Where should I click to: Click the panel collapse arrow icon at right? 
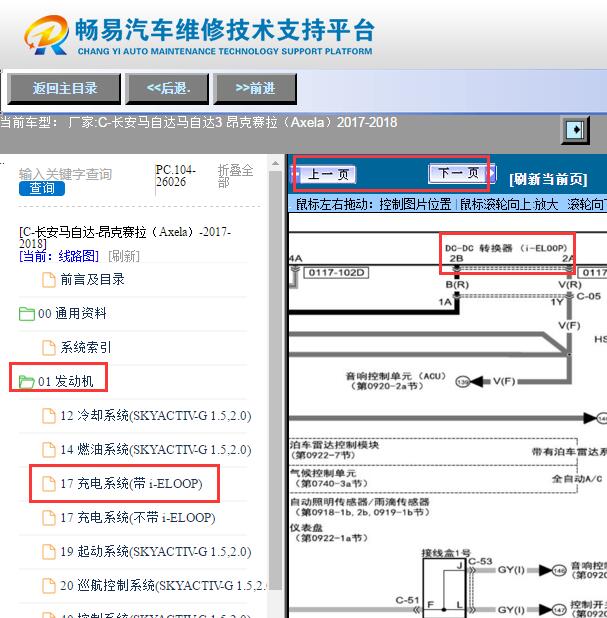pos(575,130)
